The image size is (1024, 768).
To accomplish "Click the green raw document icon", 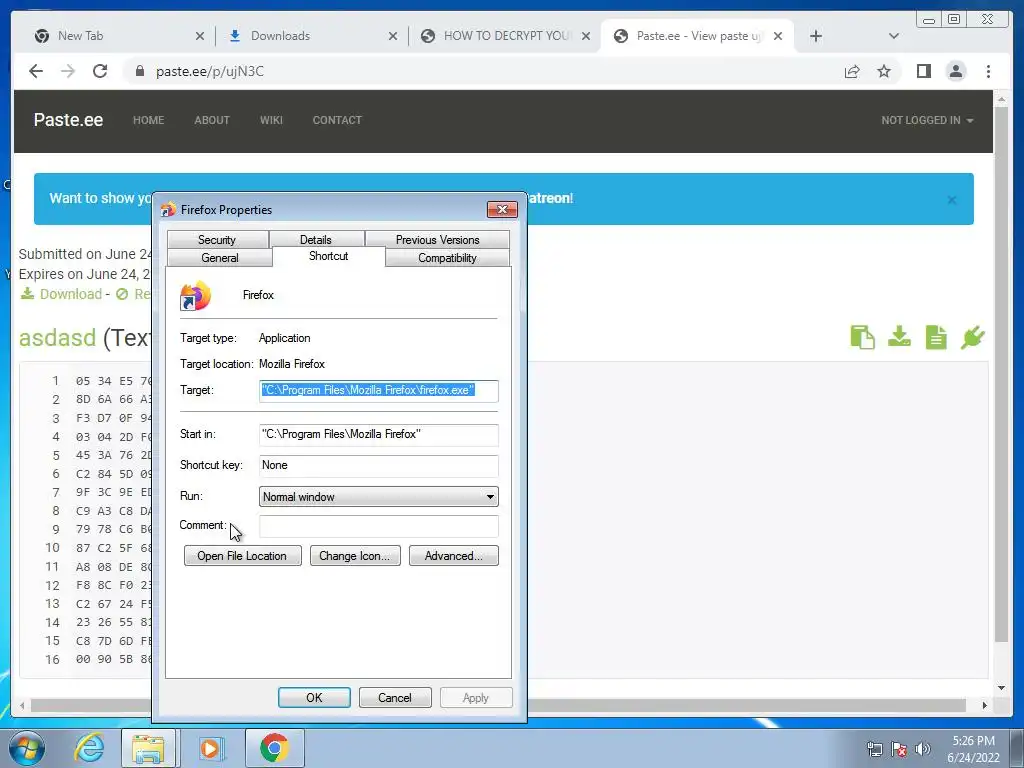I will click(936, 338).
